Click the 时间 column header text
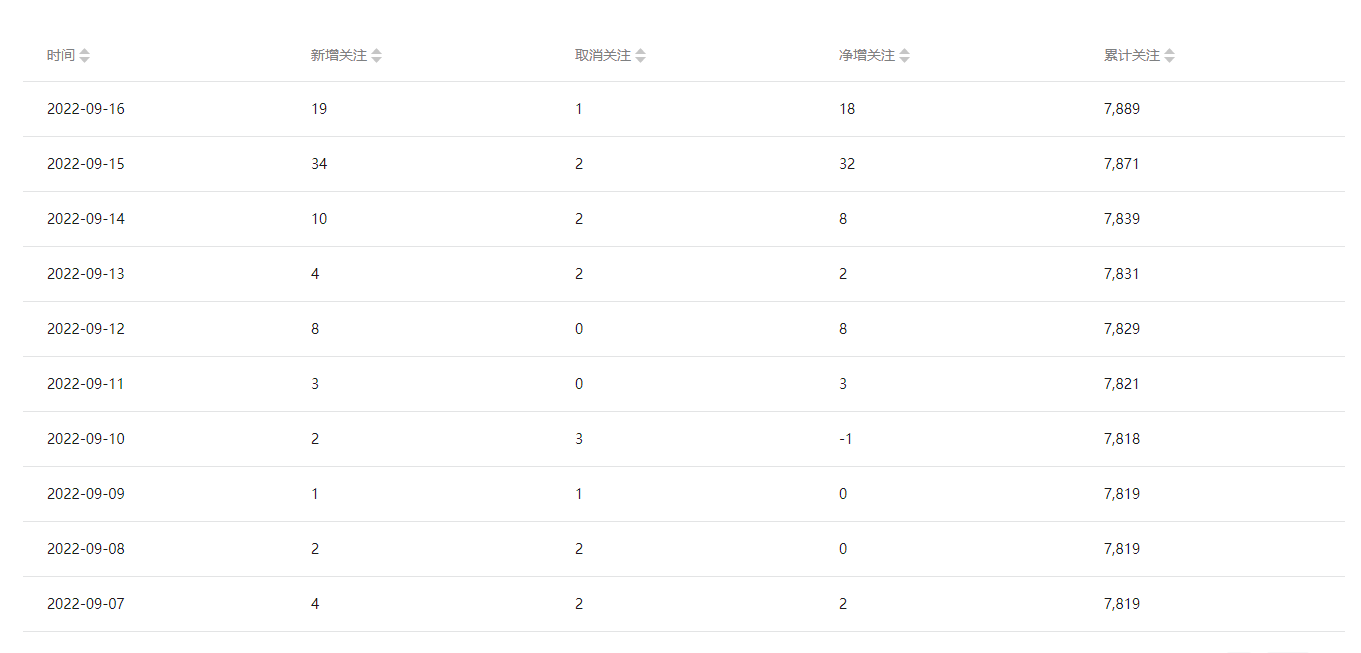This screenshot has width=1361, height=653. (x=60, y=56)
